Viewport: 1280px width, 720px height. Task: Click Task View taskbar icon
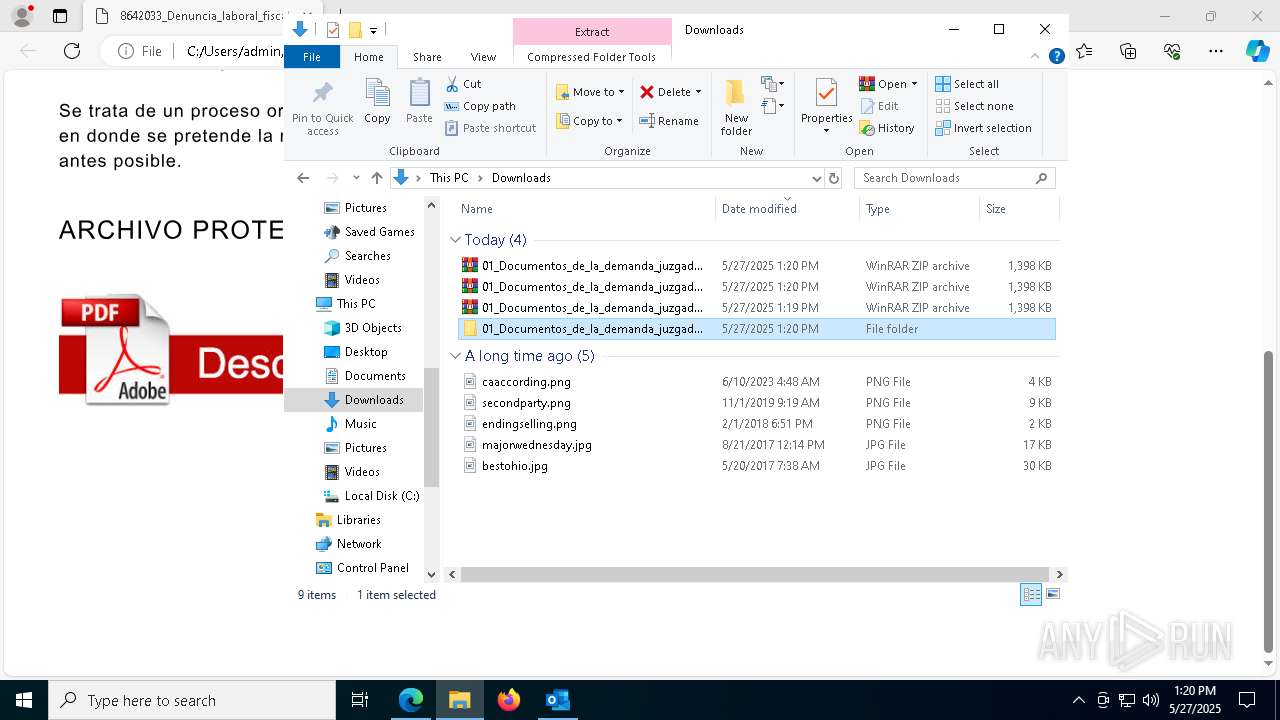(x=360, y=700)
